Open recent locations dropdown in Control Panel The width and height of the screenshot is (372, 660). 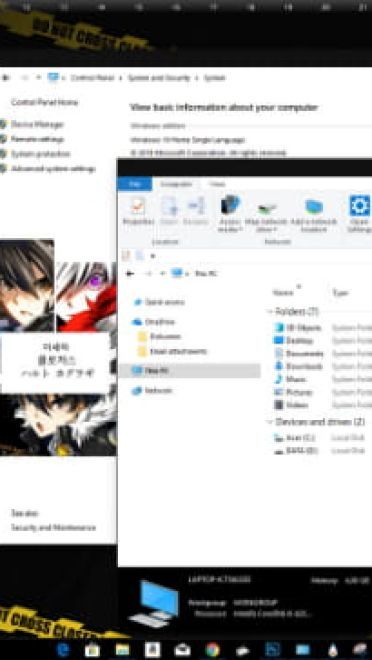[38, 78]
